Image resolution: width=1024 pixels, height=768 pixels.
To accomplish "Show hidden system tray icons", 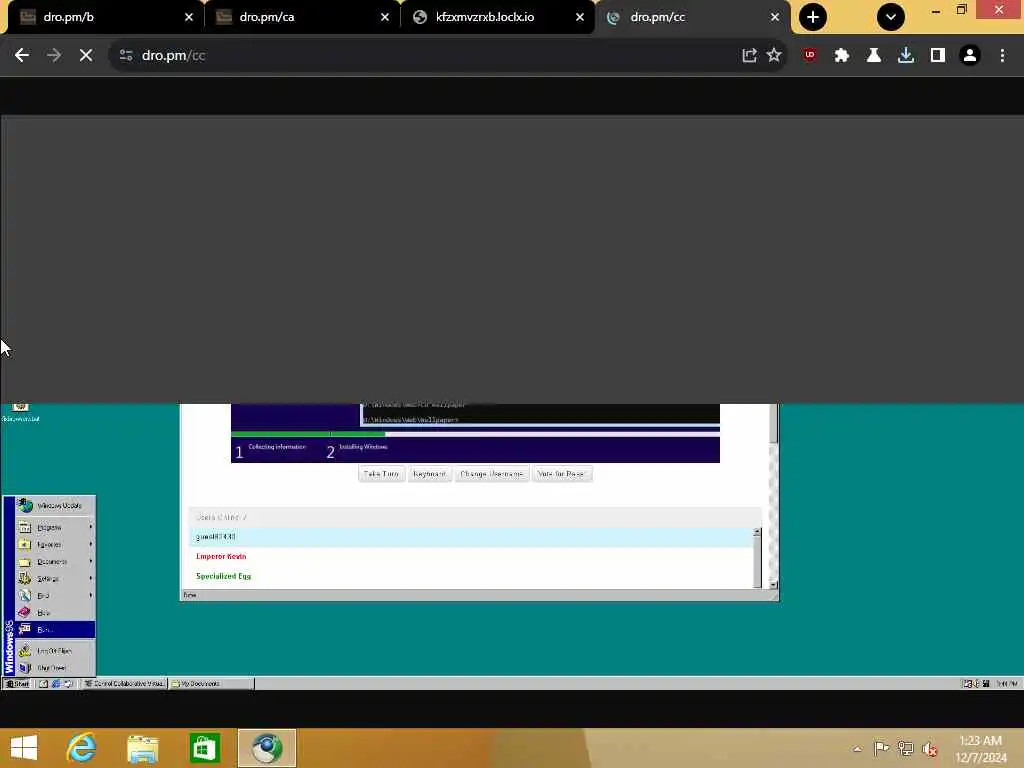I will pos(857,748).
